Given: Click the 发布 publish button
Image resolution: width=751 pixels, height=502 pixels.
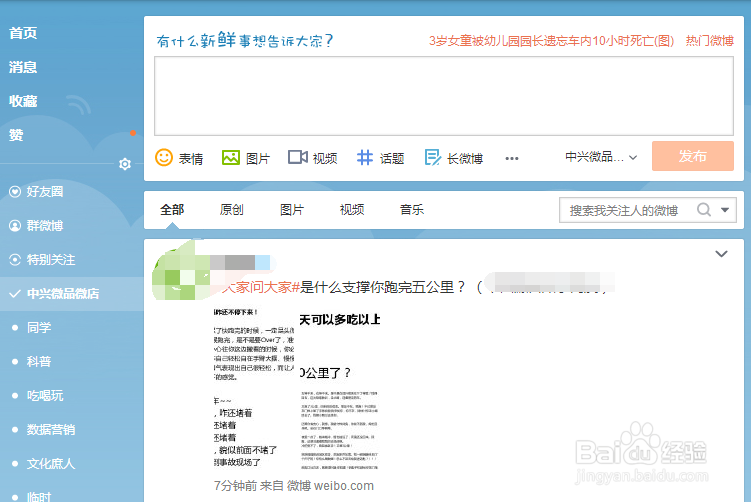Looking at the screenshot, I should click(693, 156).
